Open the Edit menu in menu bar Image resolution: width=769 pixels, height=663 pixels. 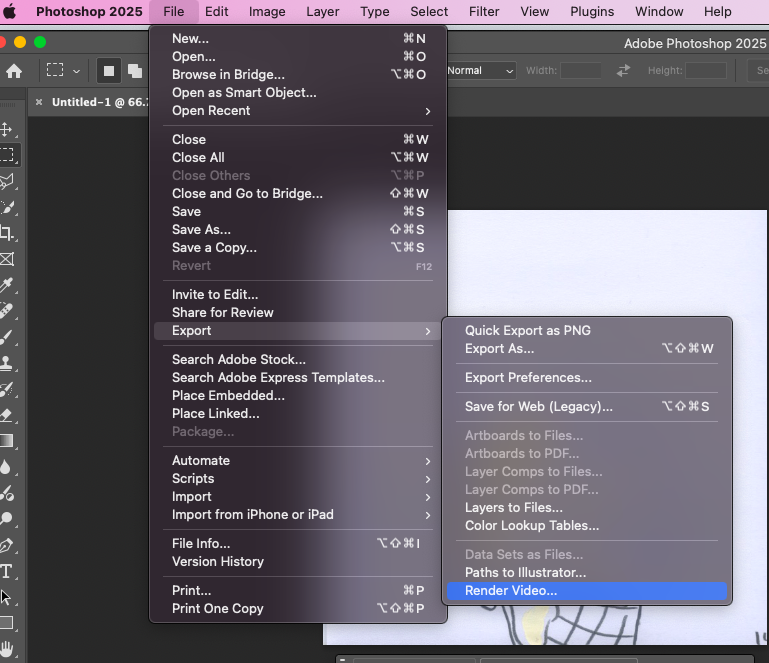click(217, 12)
